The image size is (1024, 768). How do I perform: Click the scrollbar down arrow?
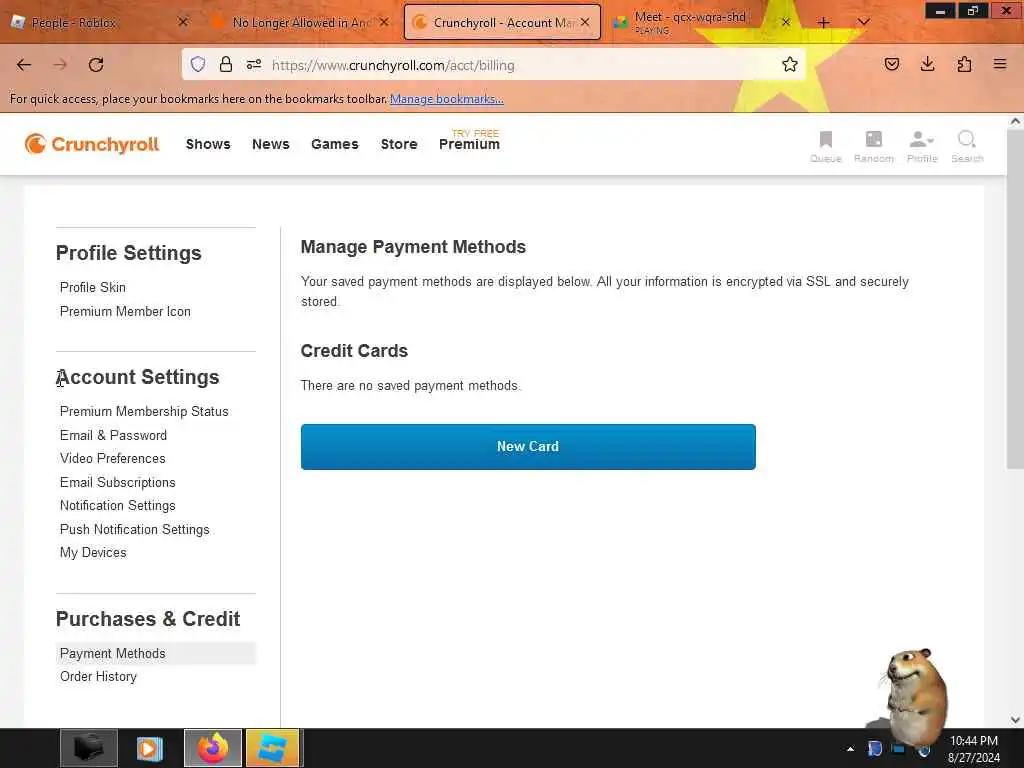coord(1014,719)
